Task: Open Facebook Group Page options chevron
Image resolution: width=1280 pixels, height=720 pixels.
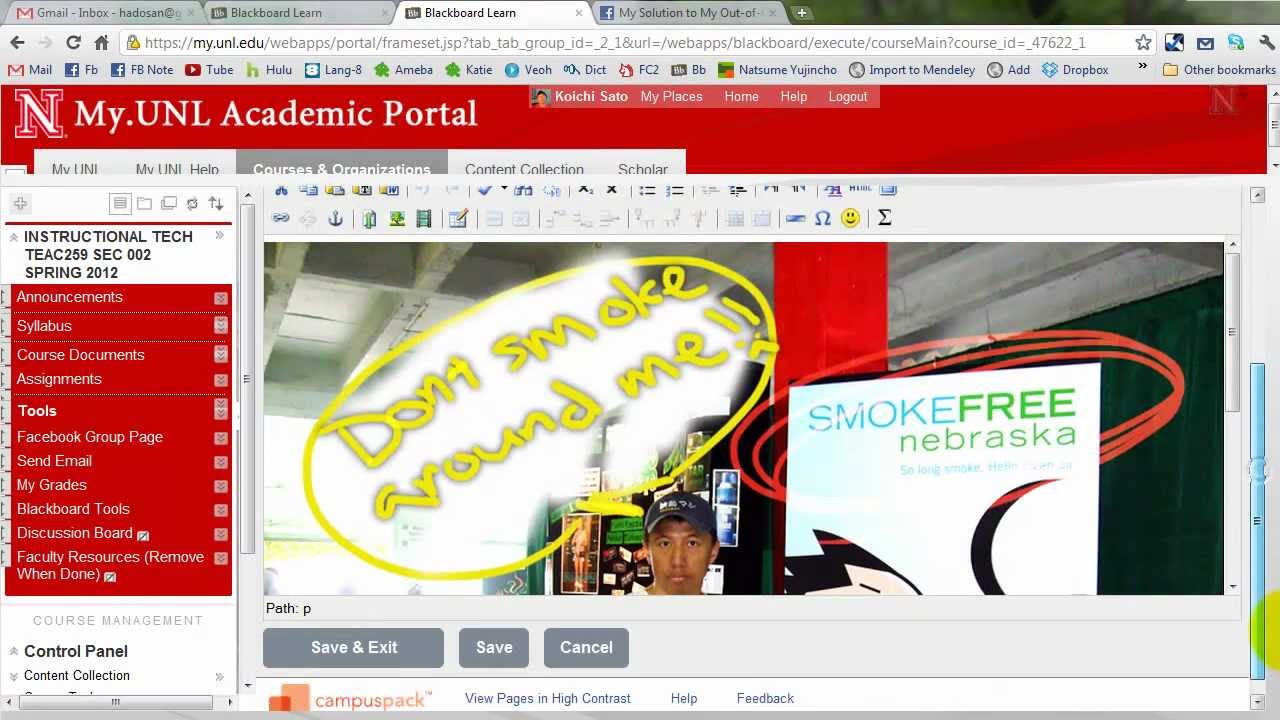Action: [x=220, y=438]
